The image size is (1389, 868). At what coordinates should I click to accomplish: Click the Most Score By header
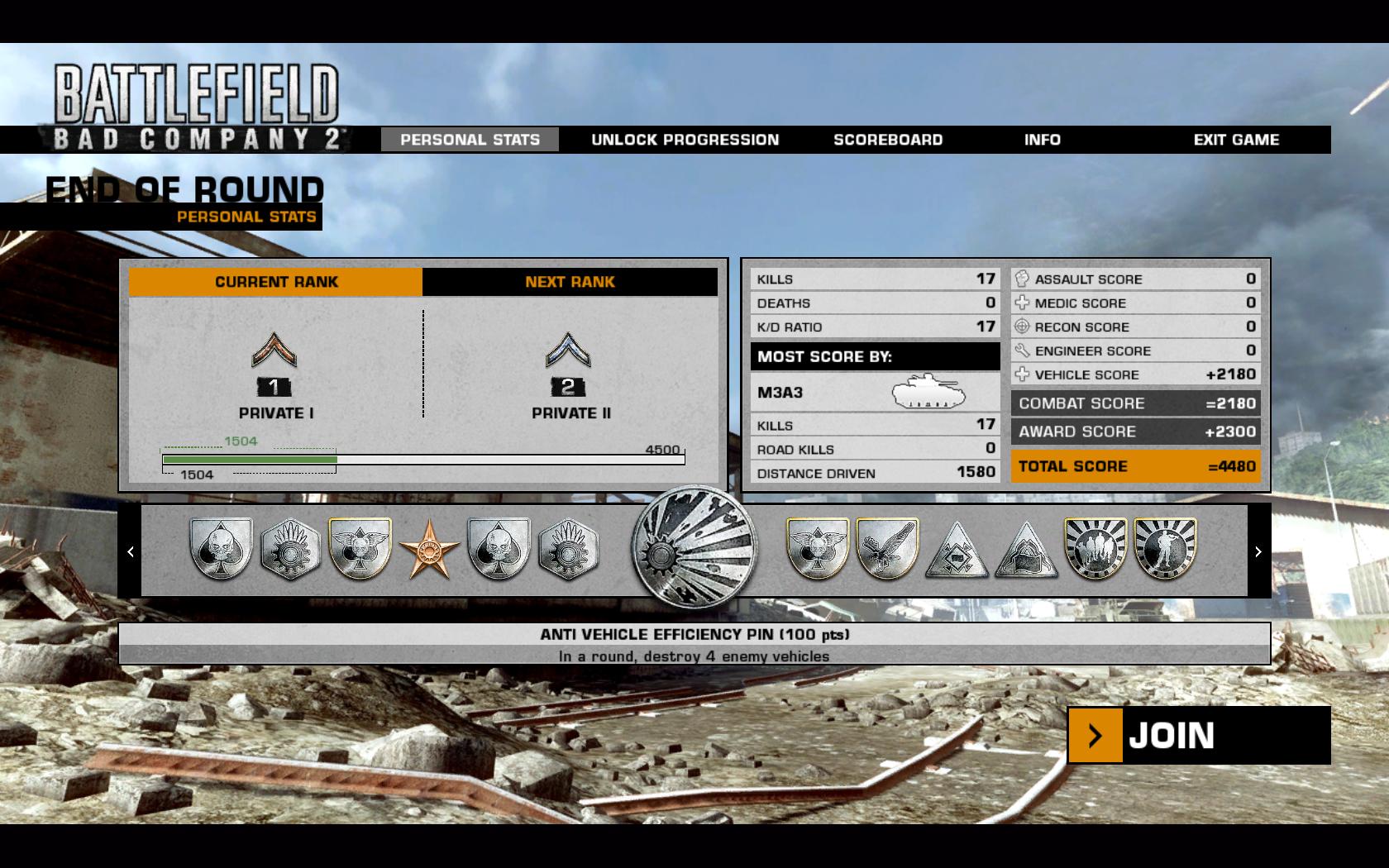point(875,356)
